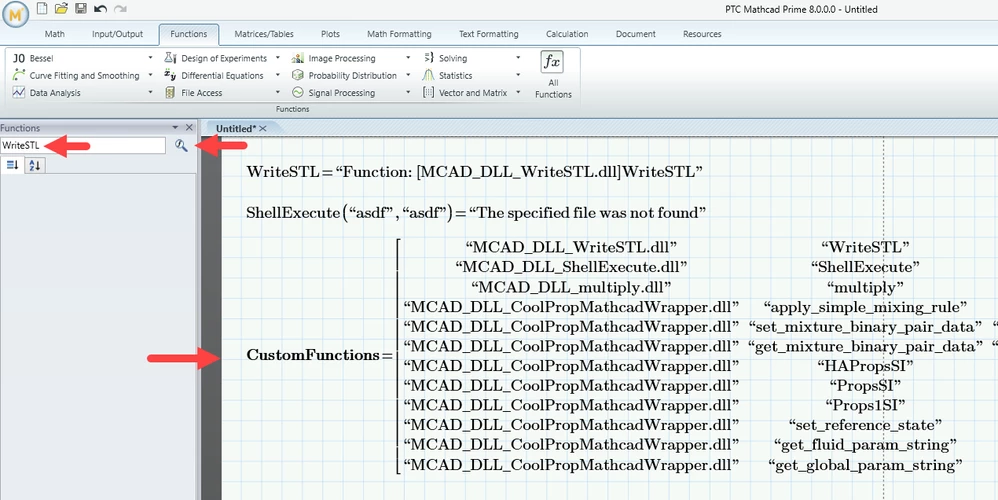Viewport: 998px width, 500px height.
Task: Click the Open folder icon
Action: [x=61, y=8]
